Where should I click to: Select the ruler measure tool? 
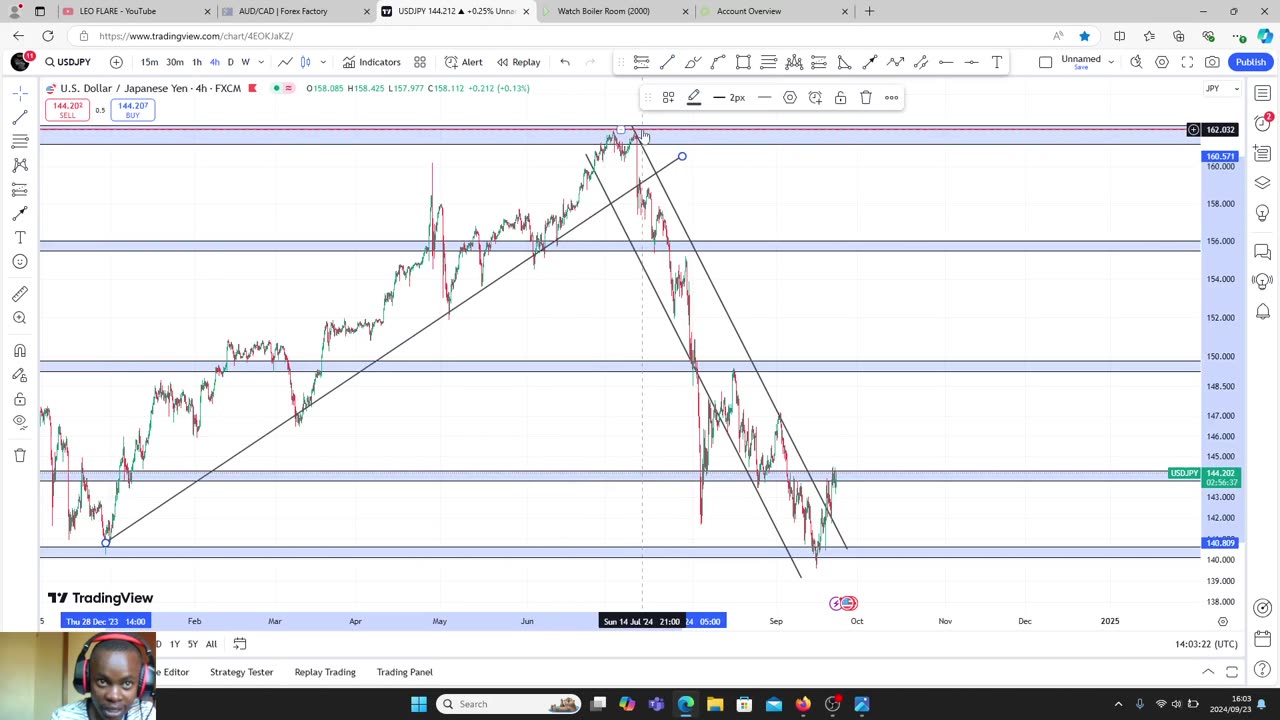coord(20,294)
